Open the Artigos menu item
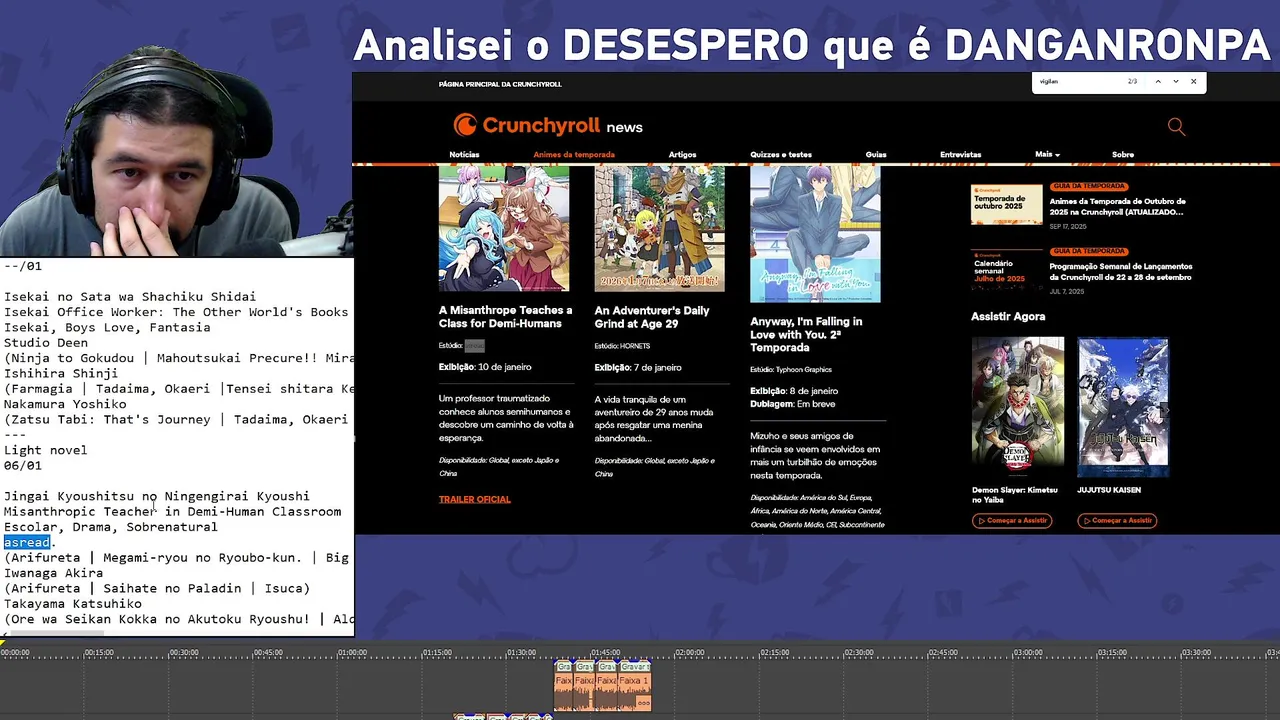1280x720 pixels. [682, 155]
